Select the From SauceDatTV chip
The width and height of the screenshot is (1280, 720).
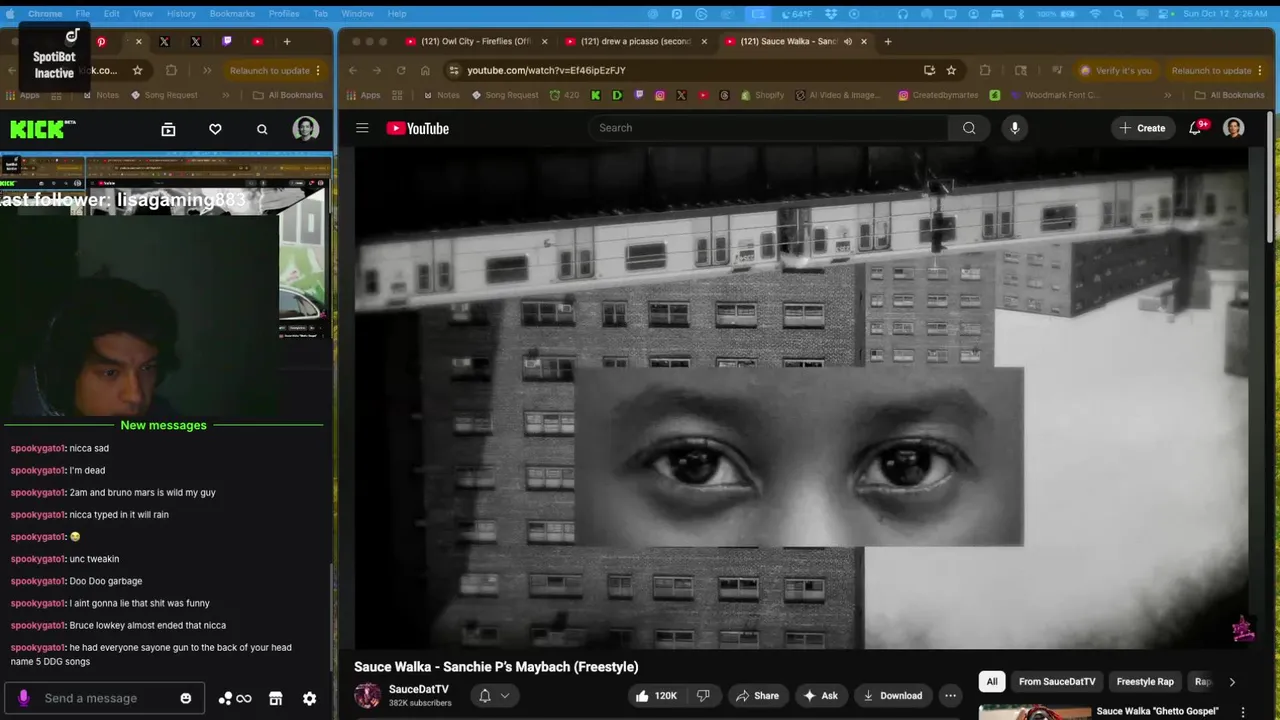[1057, 682]
